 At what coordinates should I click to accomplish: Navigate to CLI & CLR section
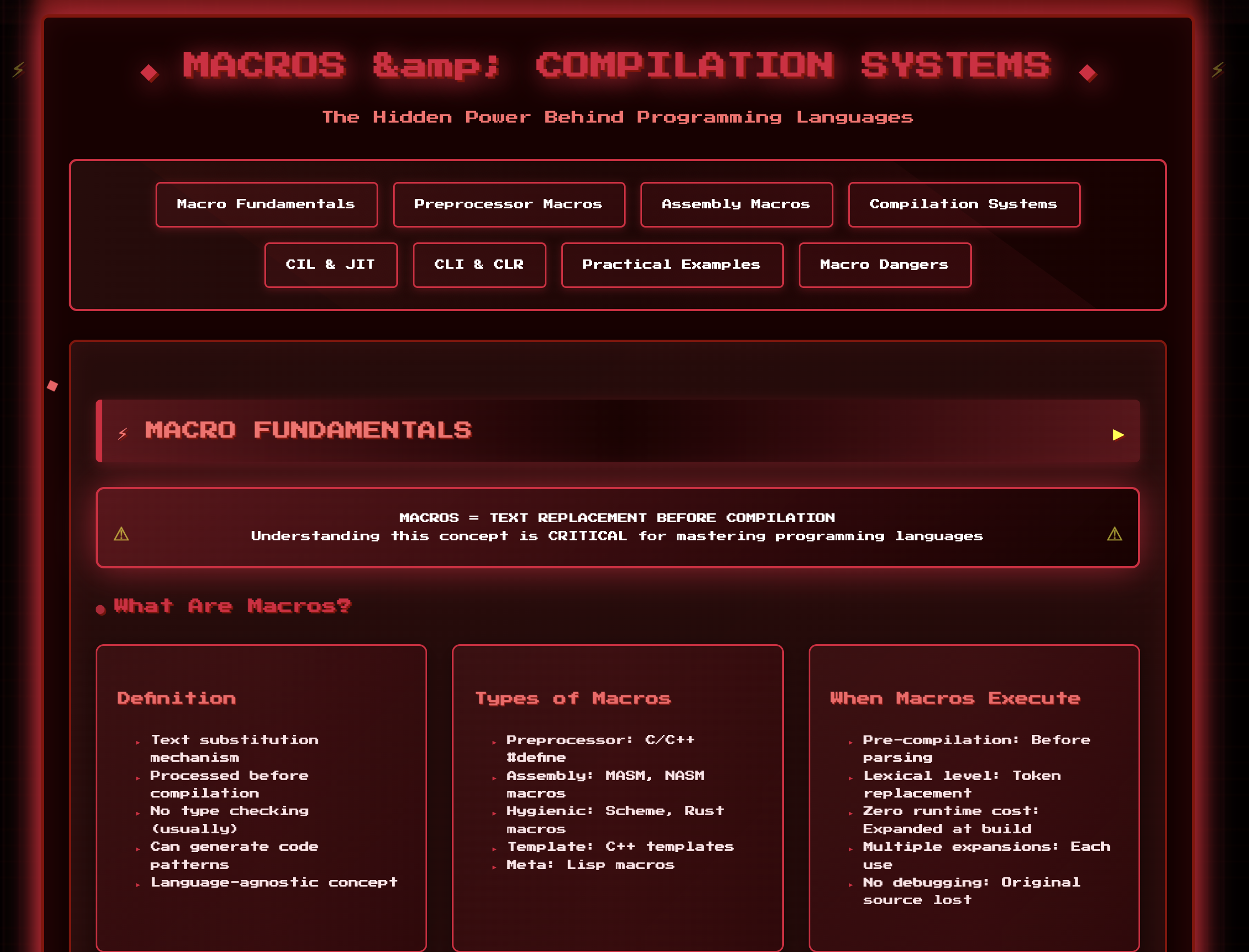click(x=479, y=265)
